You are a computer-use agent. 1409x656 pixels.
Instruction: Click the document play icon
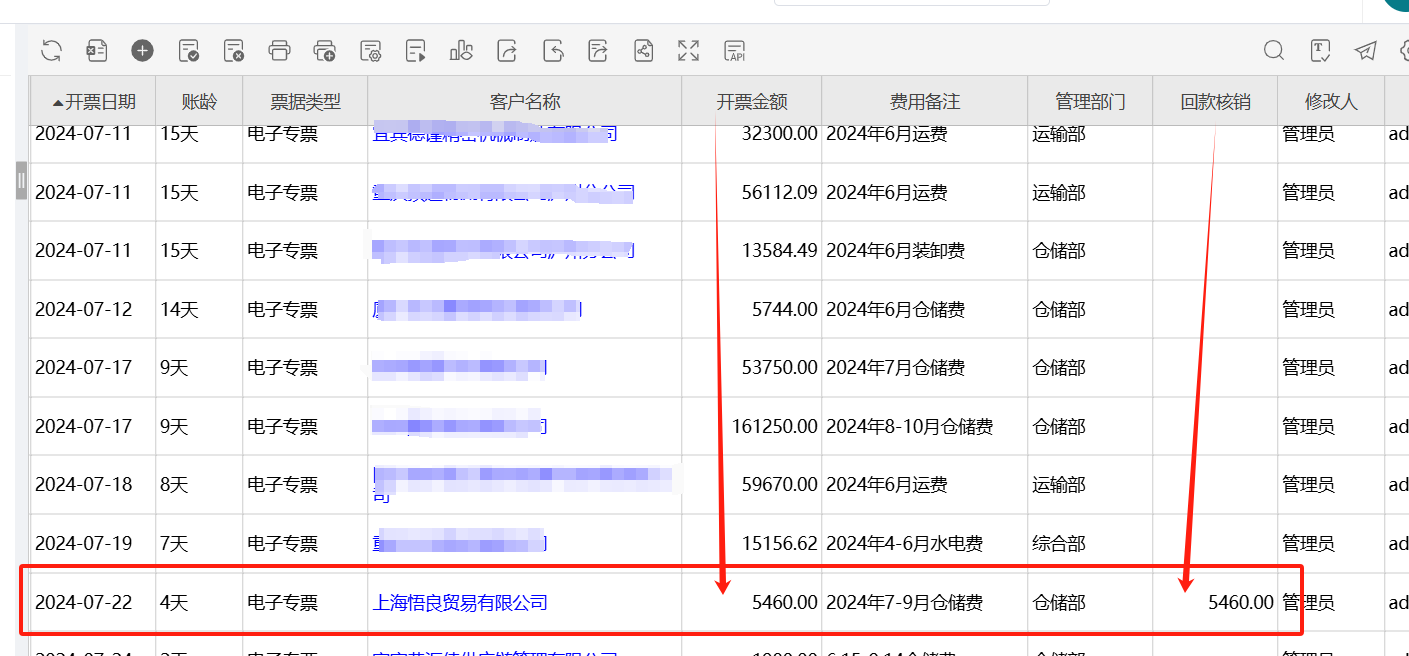416,50
